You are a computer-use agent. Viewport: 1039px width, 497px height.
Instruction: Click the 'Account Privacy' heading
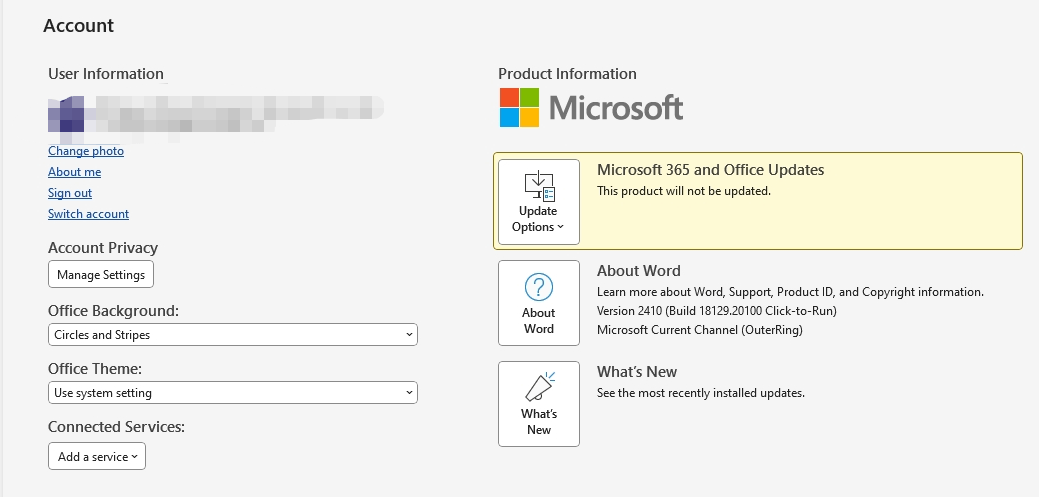tap(103, 248)
